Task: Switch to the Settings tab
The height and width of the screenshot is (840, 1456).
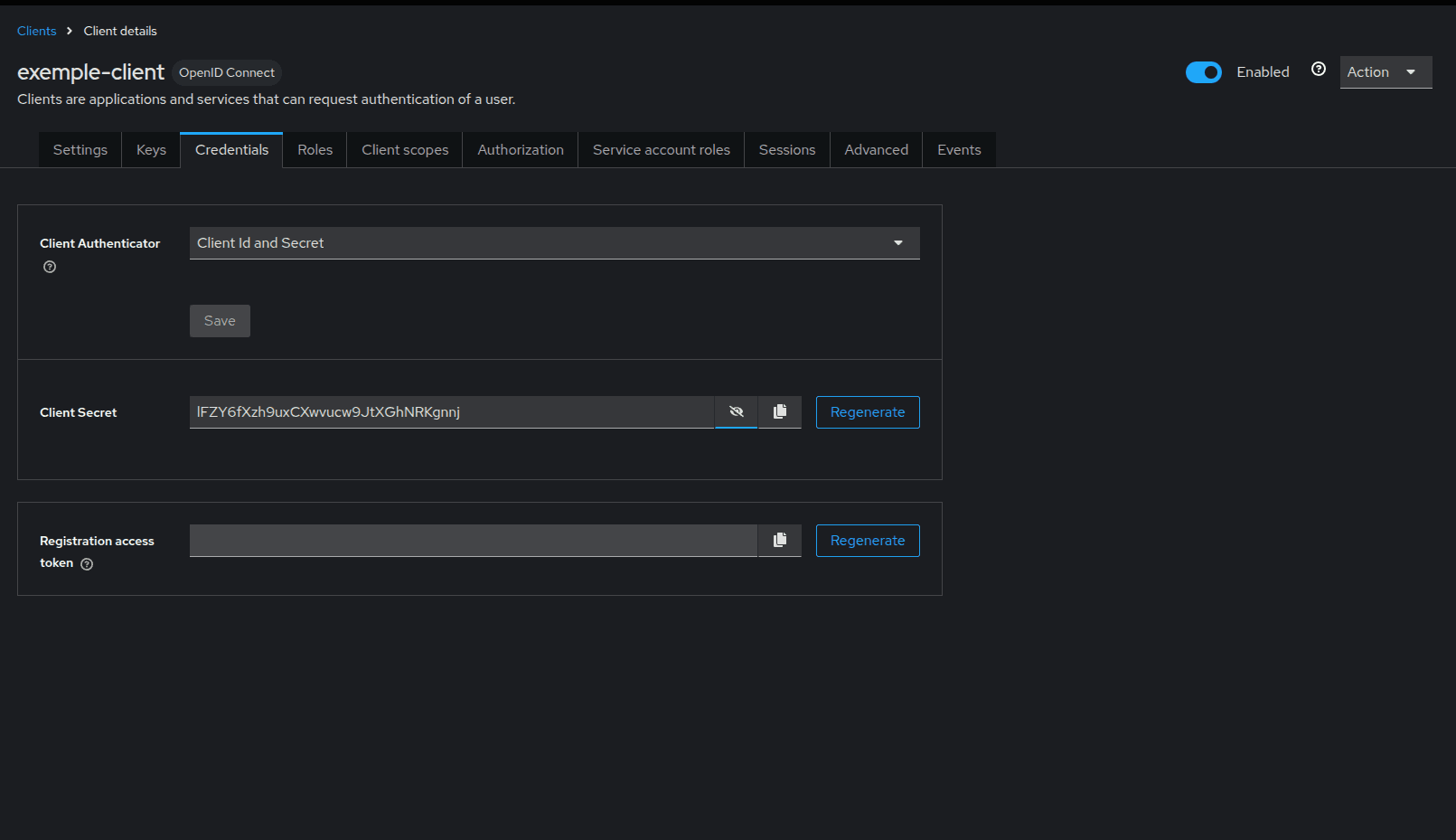Action: [x=80, y=149]
